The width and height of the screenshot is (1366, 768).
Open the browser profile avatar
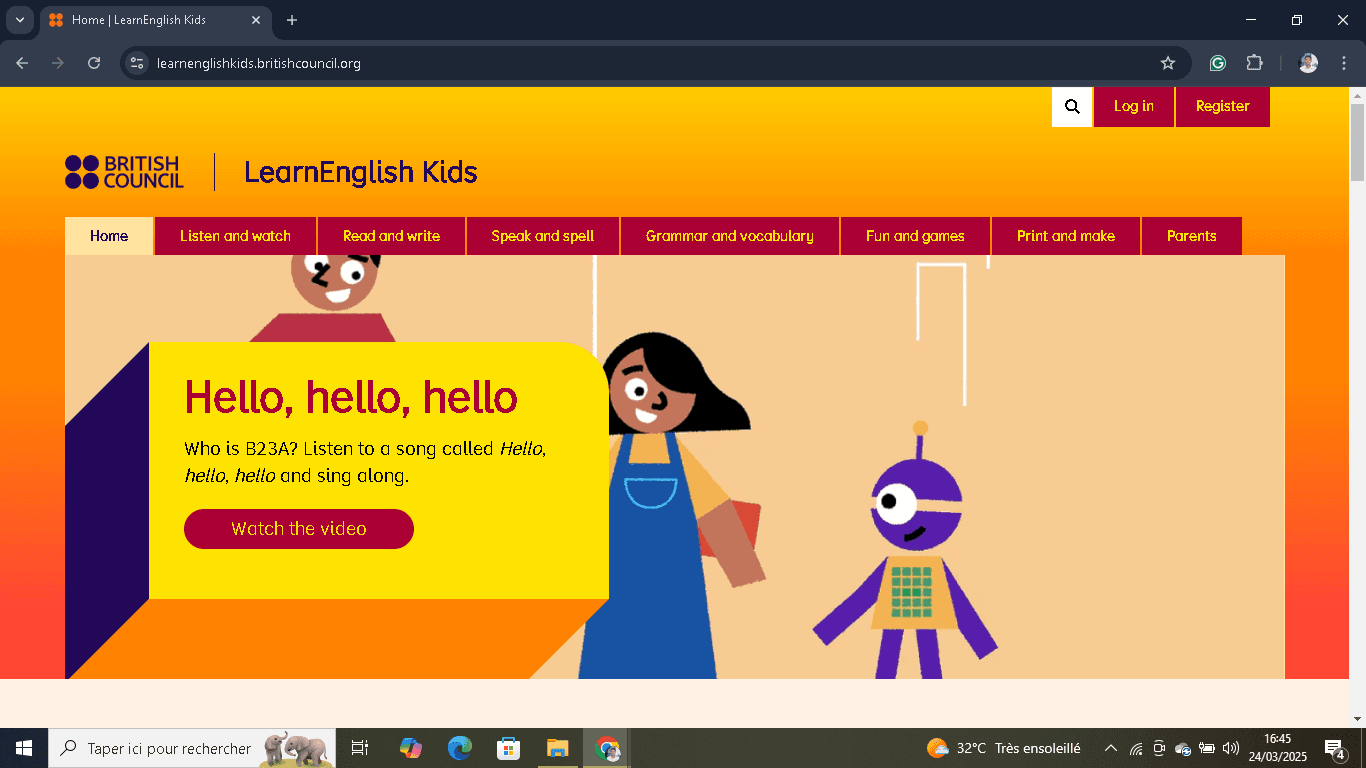(1307, 62)
